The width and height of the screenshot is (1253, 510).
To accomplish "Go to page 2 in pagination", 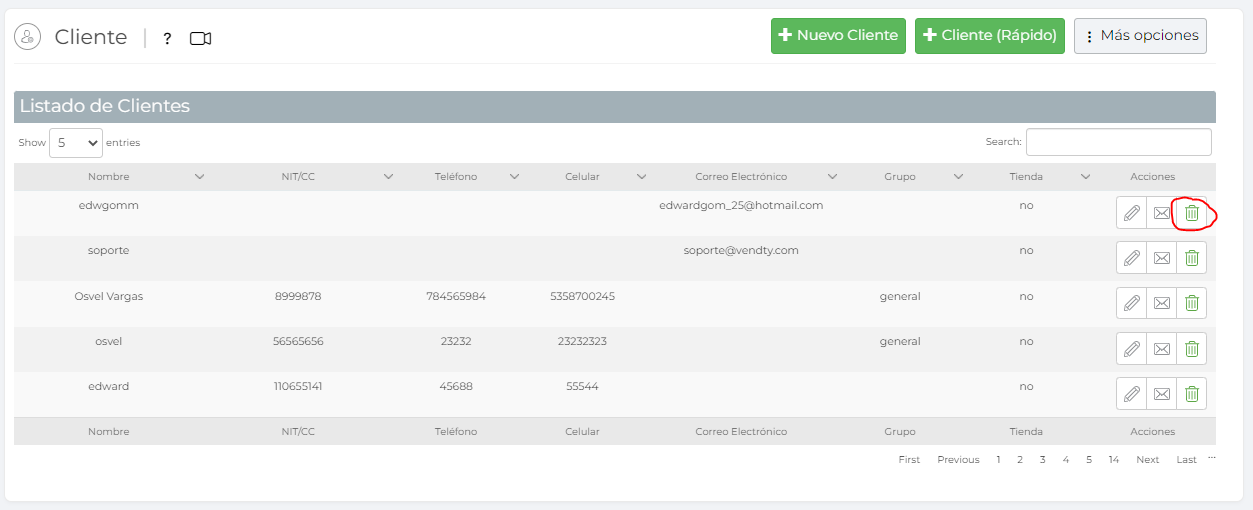I will [1020, 460].
